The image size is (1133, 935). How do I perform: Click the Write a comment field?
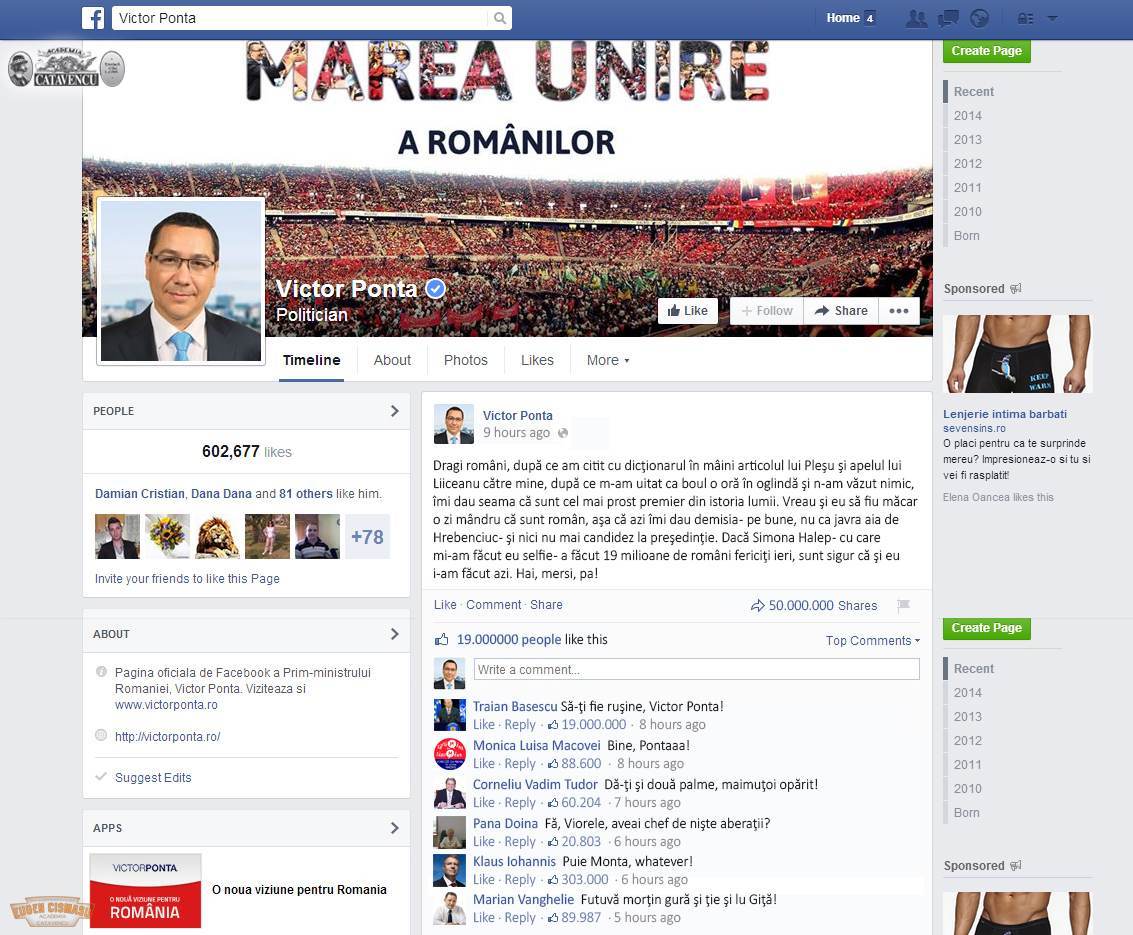697,670
